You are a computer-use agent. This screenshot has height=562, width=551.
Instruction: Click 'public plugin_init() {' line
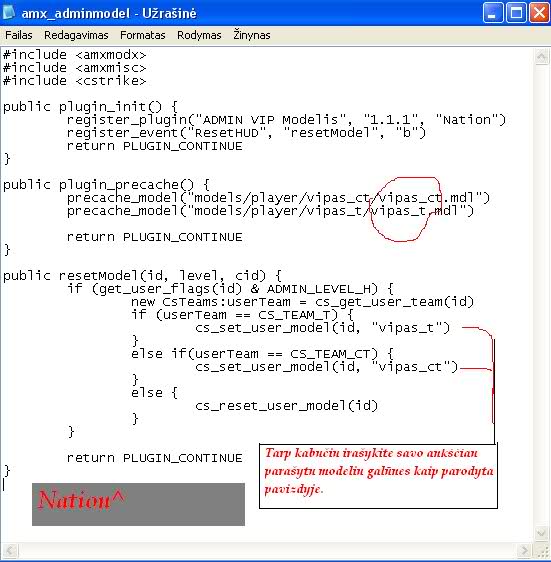pos(90,107)
